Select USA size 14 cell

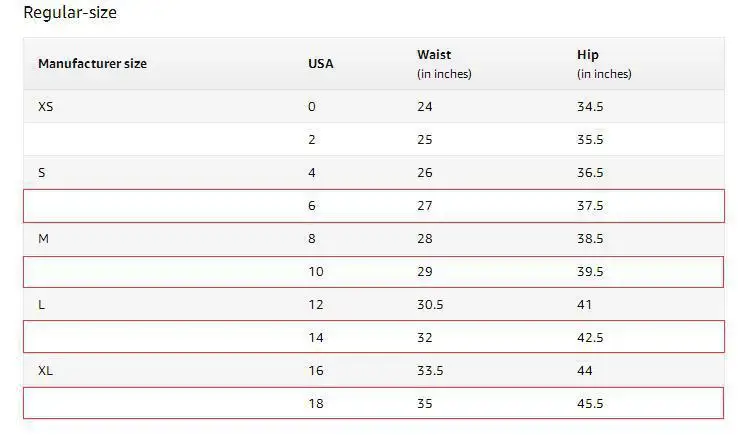[316, 338]
